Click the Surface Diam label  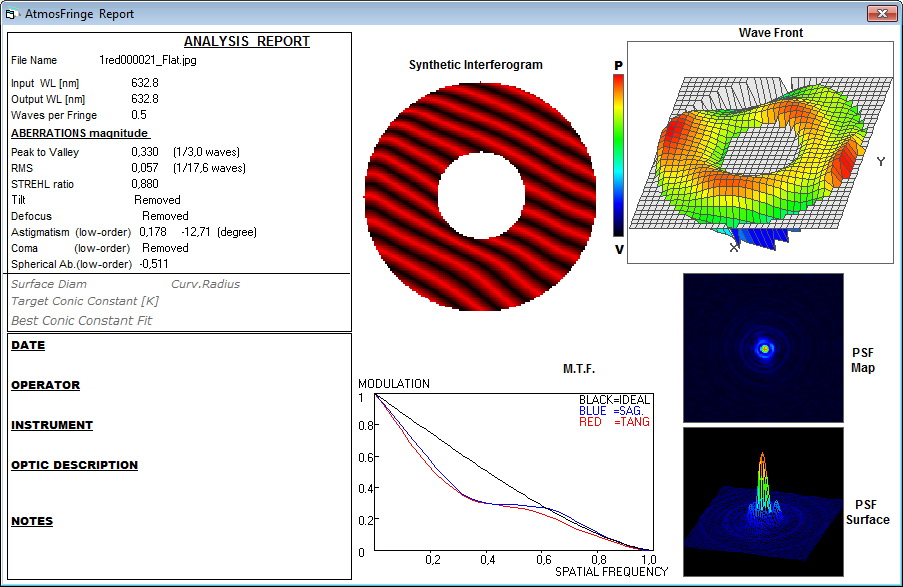pos(49,284)
